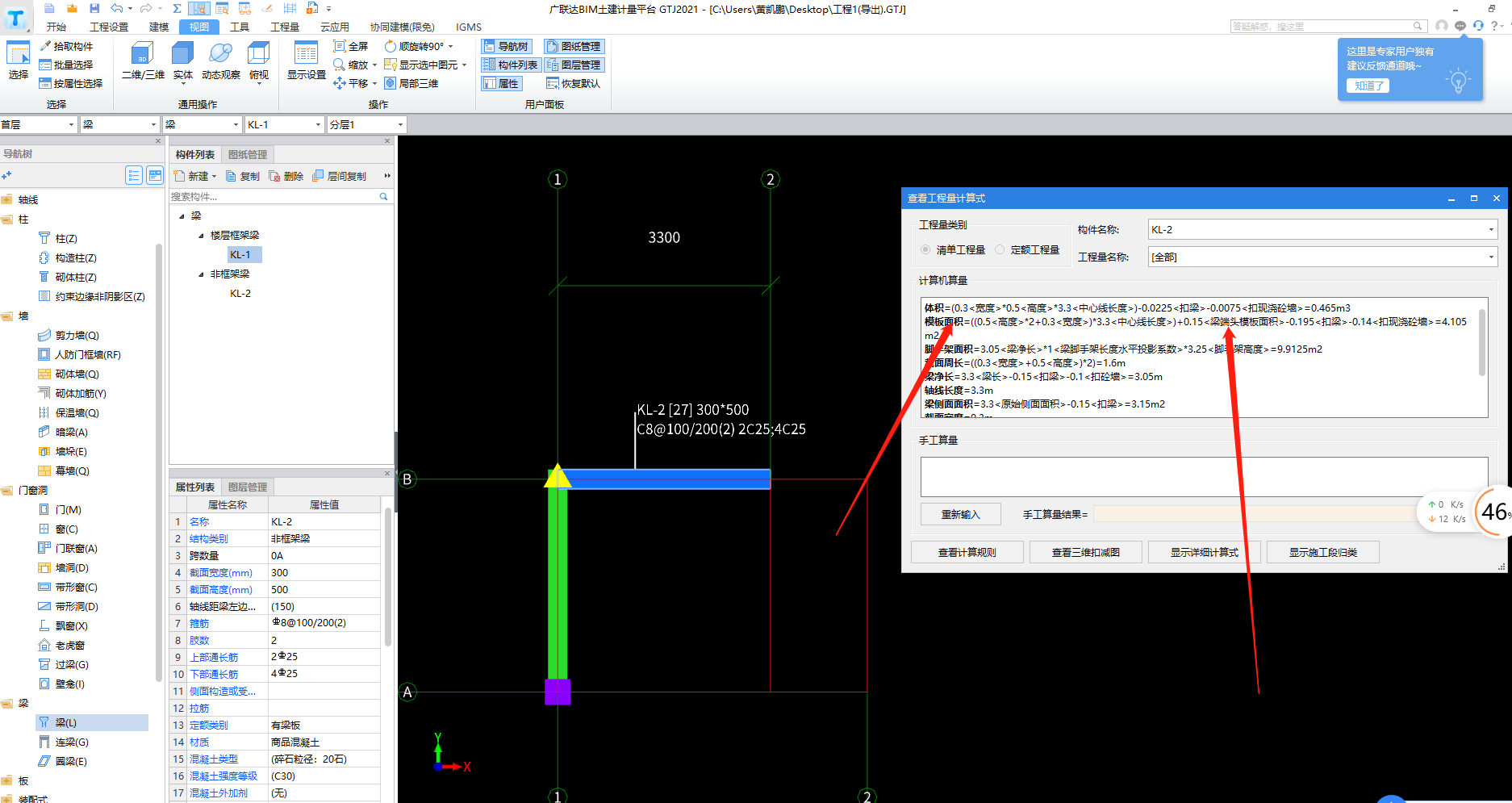Click the search icon in 搜索构件 box
The image size is (1512, 803).
[384, 196]
